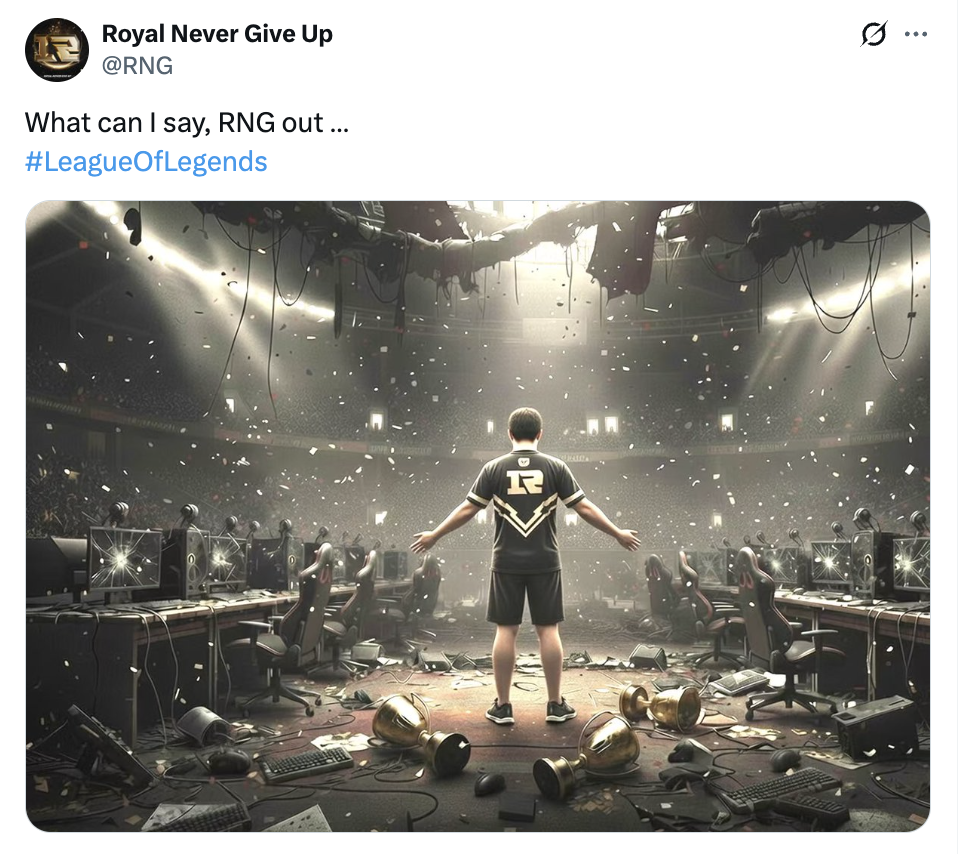Click the player's black shorts in the image
The height and width of the screenshot is (854, 958).
[524, 596]
